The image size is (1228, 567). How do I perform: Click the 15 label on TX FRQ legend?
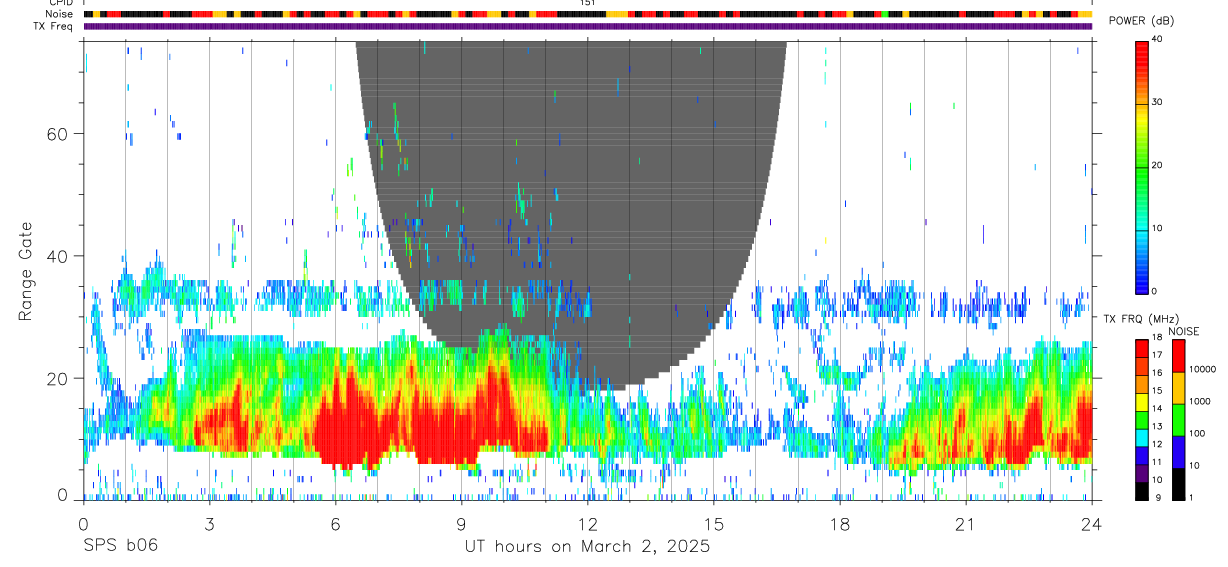click(x=1156, y=390)
